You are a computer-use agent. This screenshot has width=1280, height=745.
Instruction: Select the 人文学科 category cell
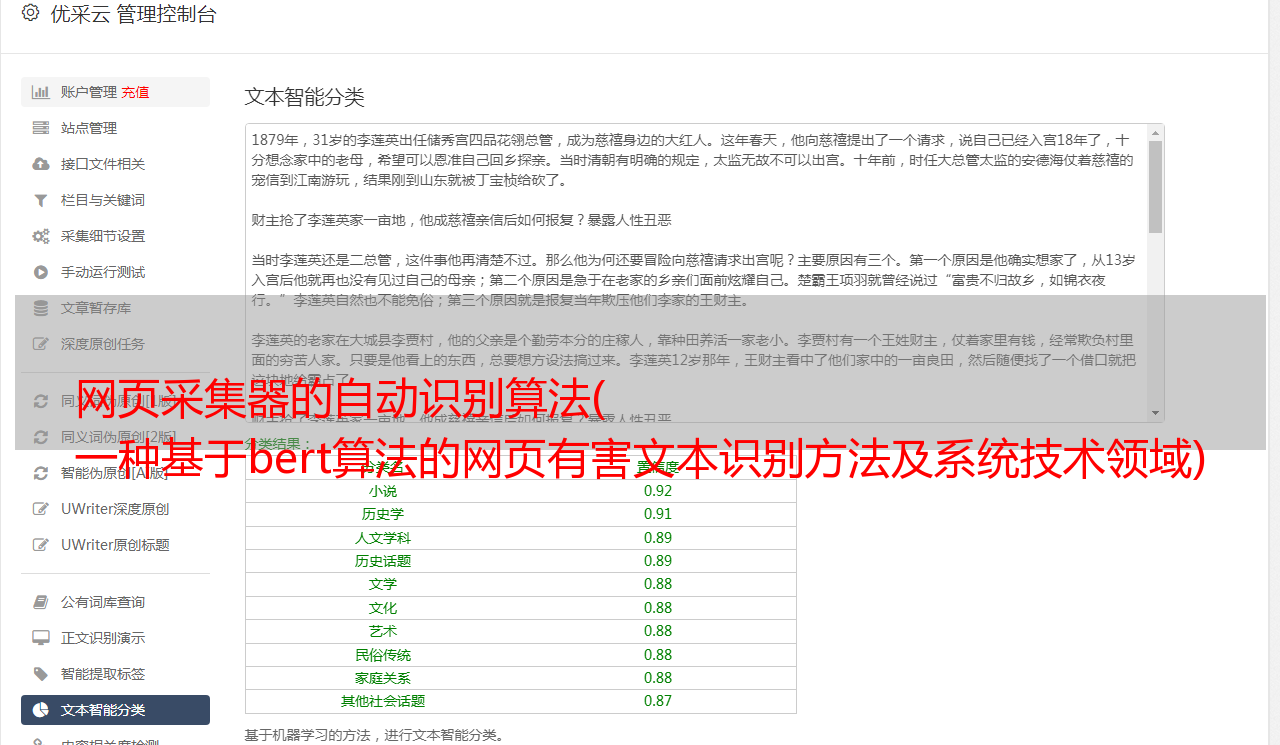coord(383,538)
